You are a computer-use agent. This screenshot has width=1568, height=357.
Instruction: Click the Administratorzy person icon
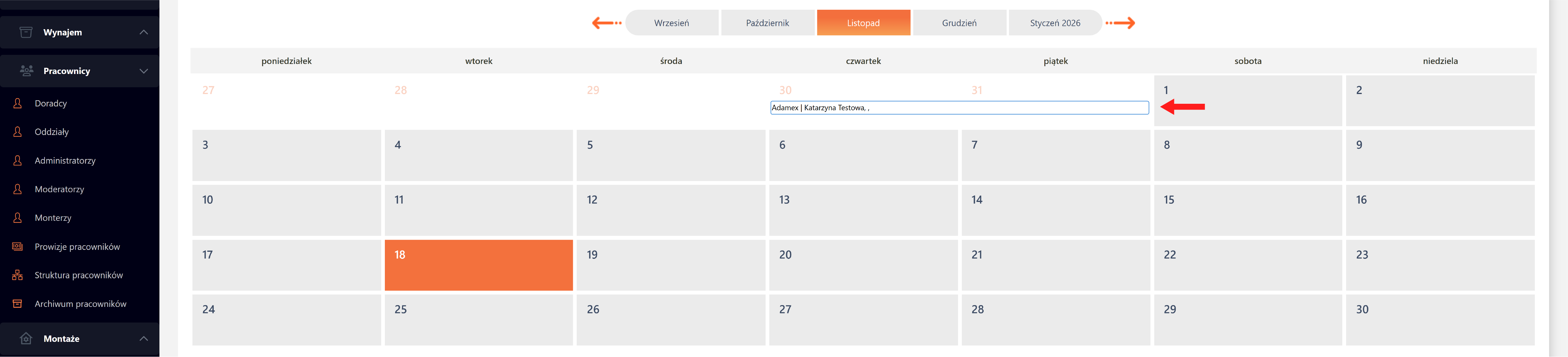(x=18, y=161)
